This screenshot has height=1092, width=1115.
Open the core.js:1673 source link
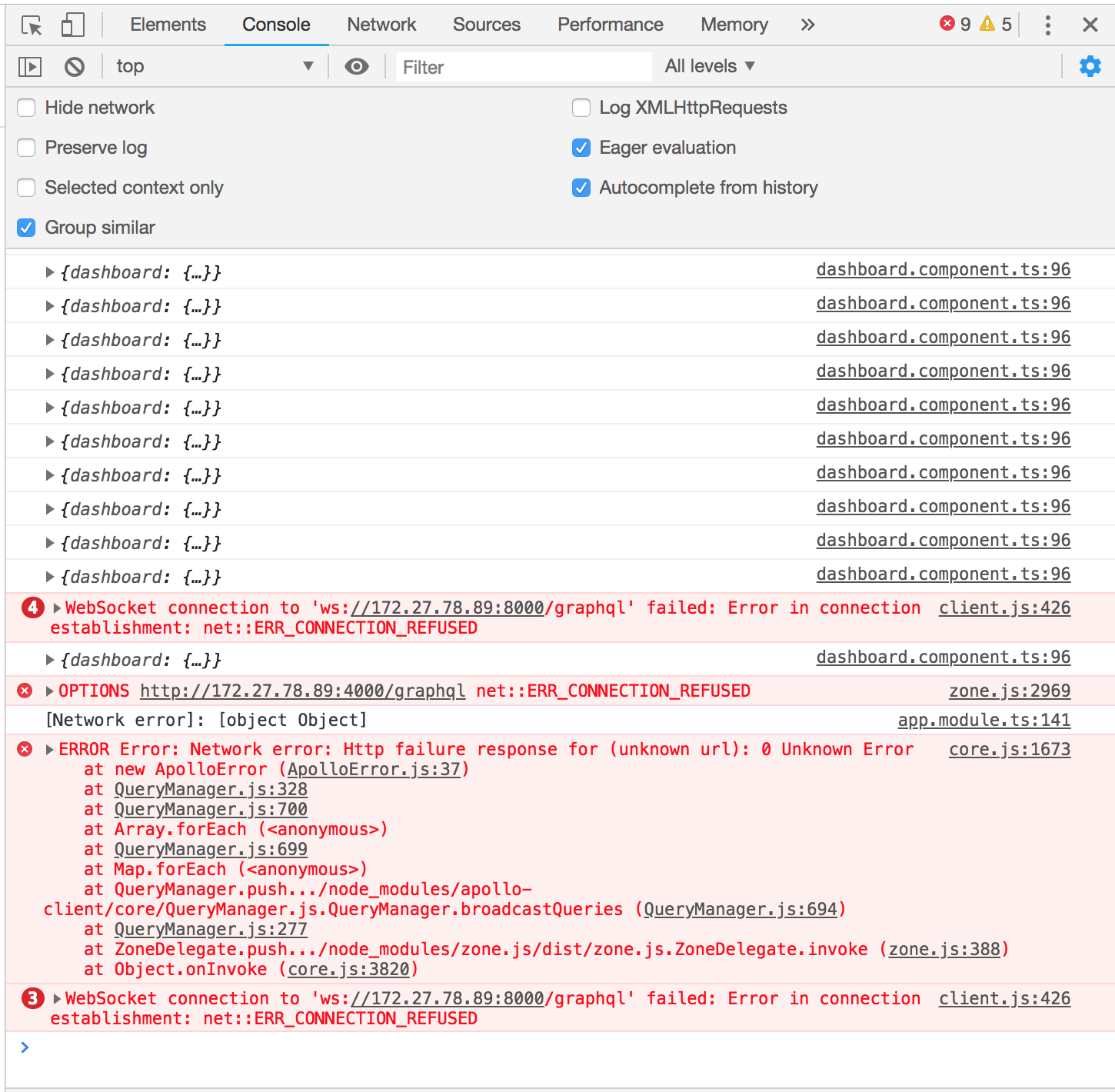click(1010, 750)
